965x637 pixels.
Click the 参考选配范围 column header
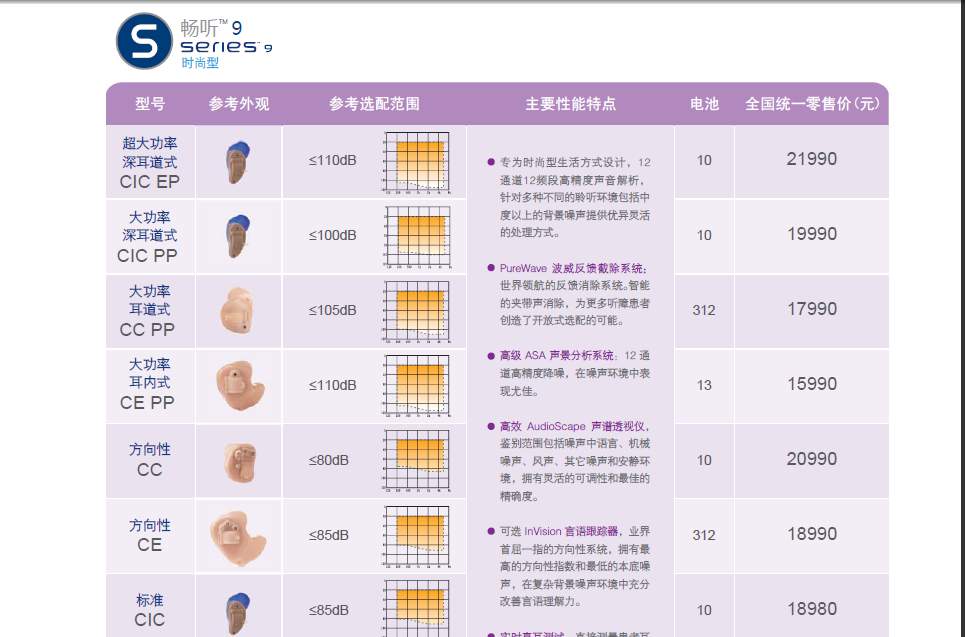374,103
